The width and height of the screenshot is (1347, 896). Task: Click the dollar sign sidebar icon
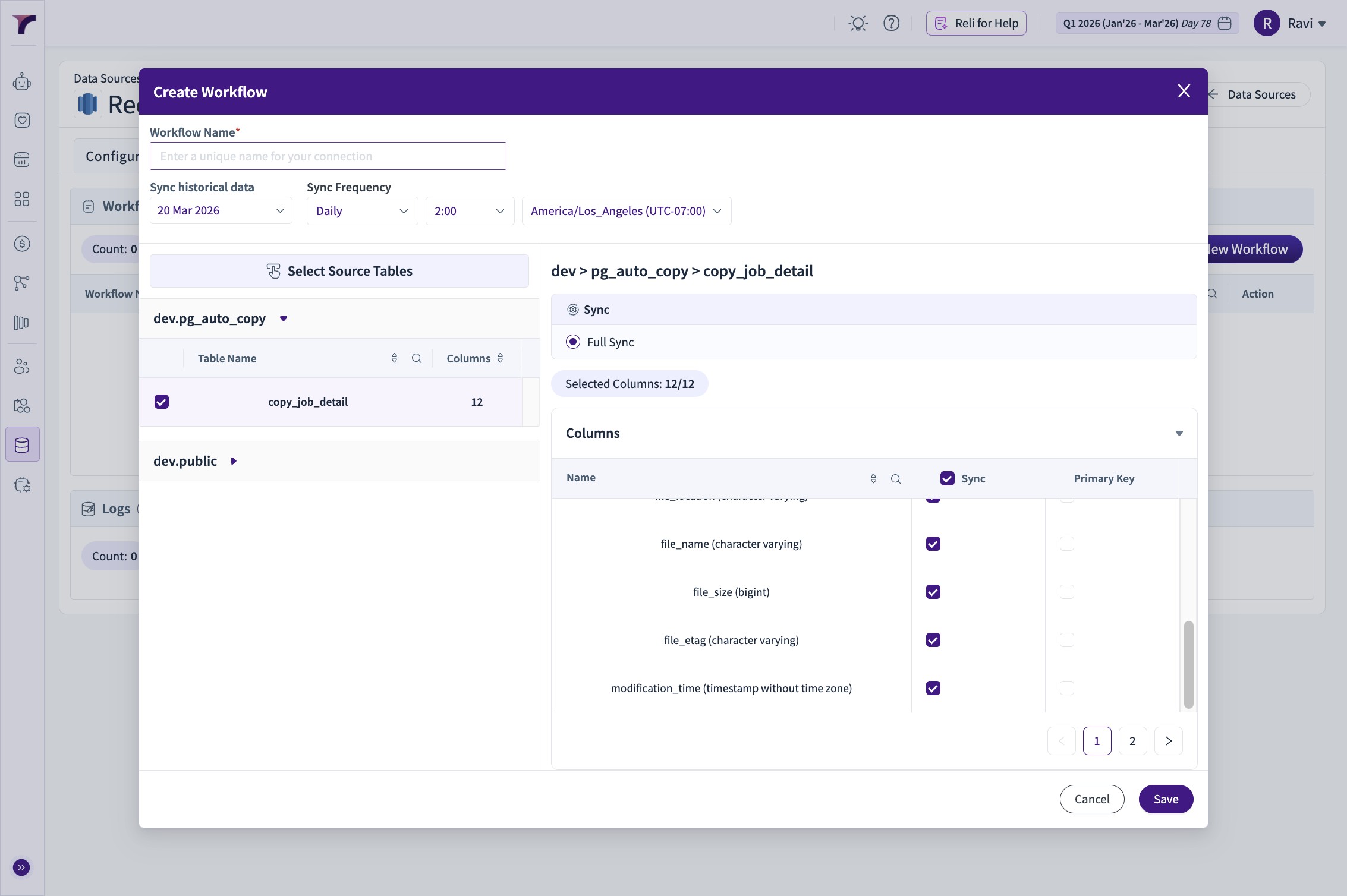coord(22,244)
